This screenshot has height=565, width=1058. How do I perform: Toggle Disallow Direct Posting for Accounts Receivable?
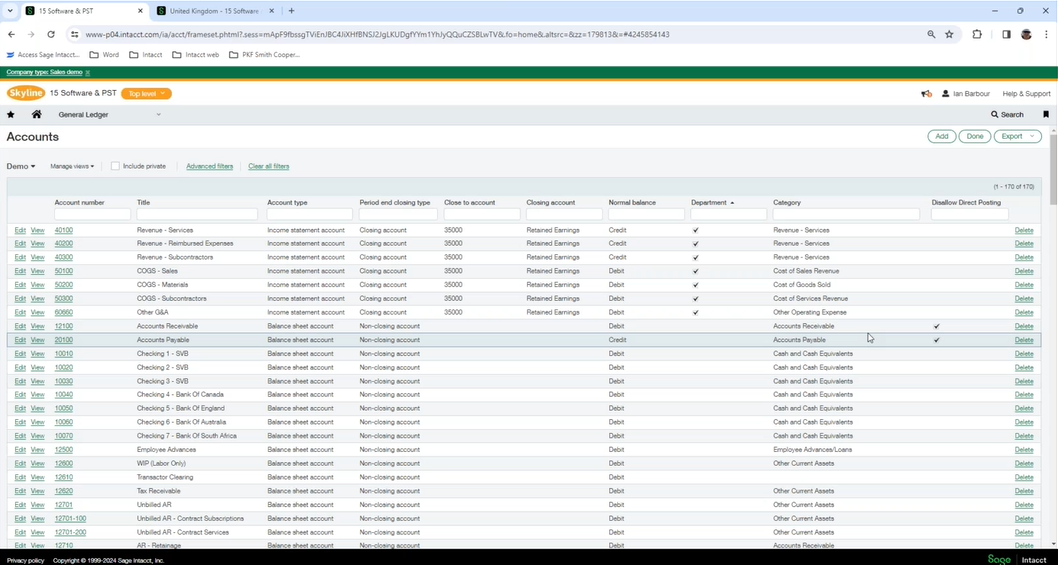936,326
